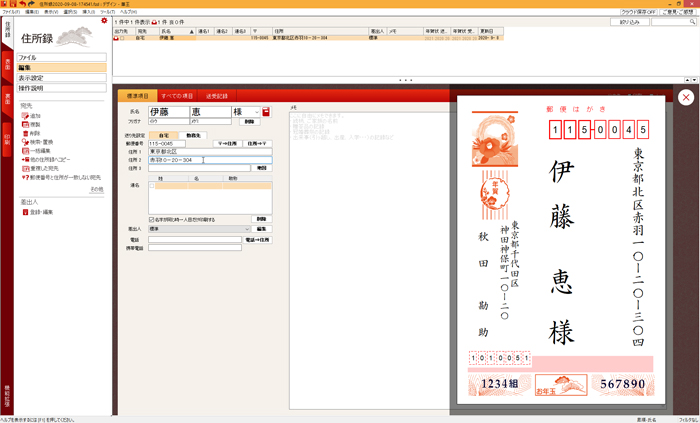Check the first row checkbox in 連名 table
700x423 pixels.
click(152, 186)
